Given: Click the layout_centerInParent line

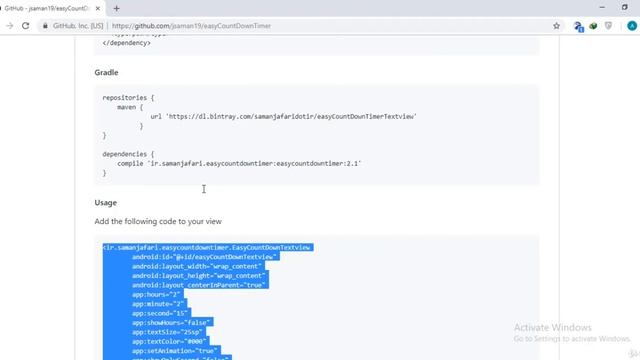Looking at the screenshot, I should 200,285.
